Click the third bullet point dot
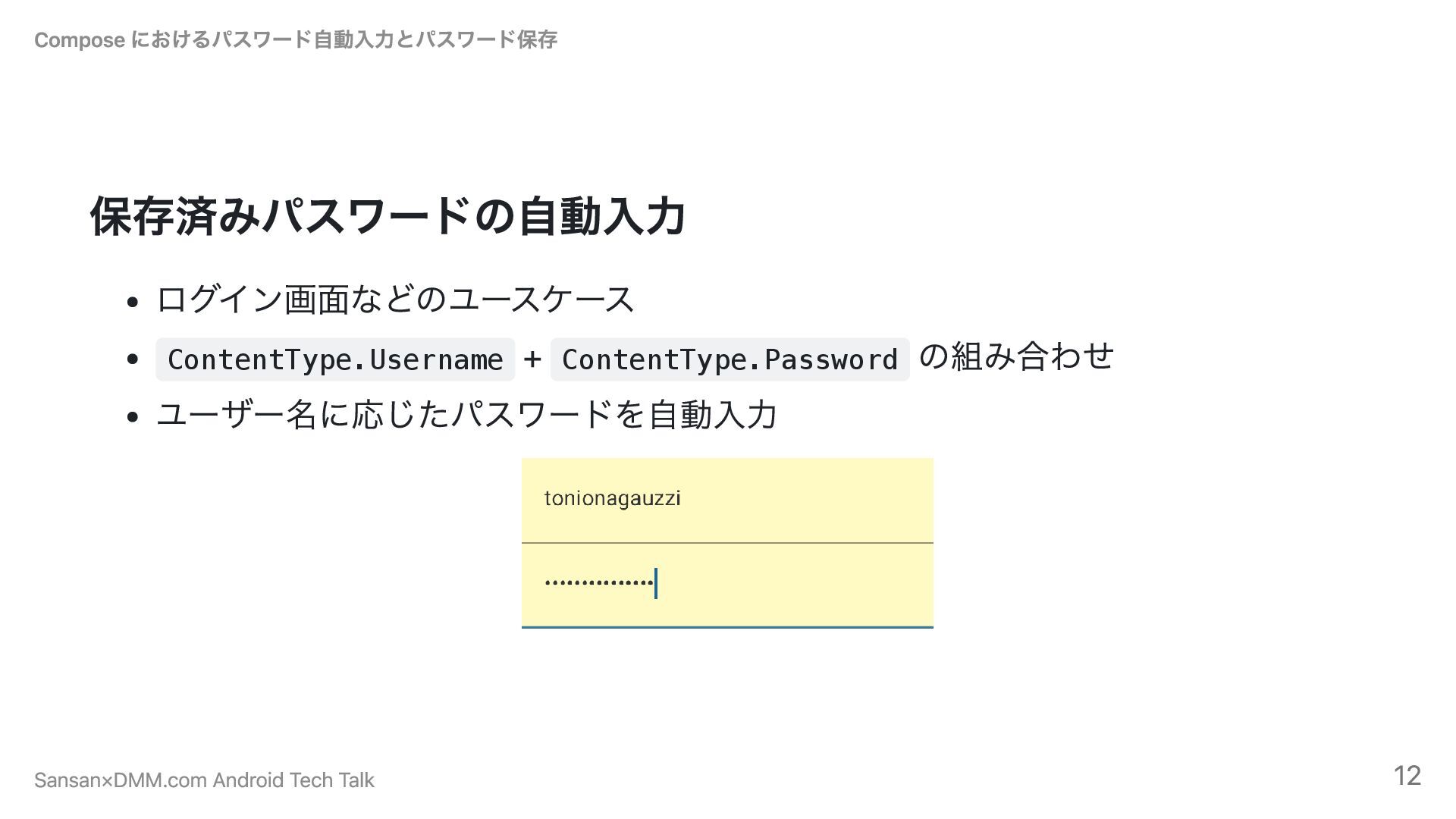 point(133,417)
